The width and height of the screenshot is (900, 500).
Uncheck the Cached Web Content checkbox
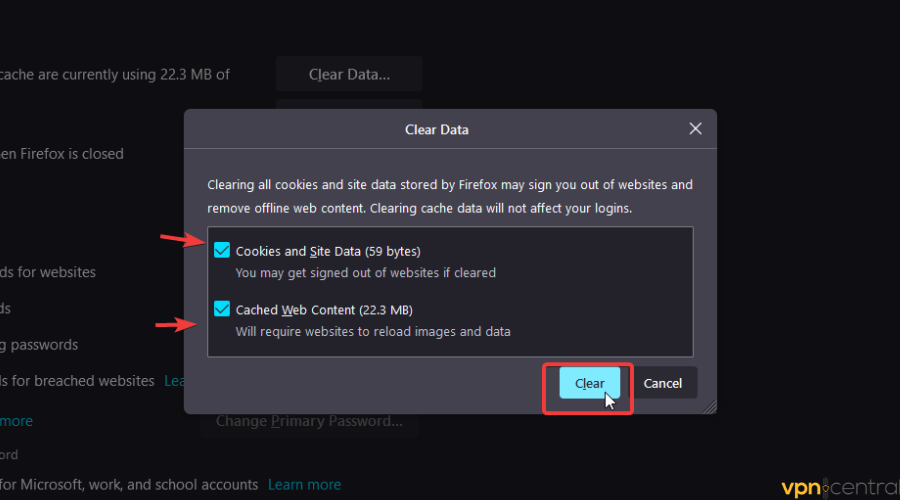pyautogui.click(x=221, y=310)
